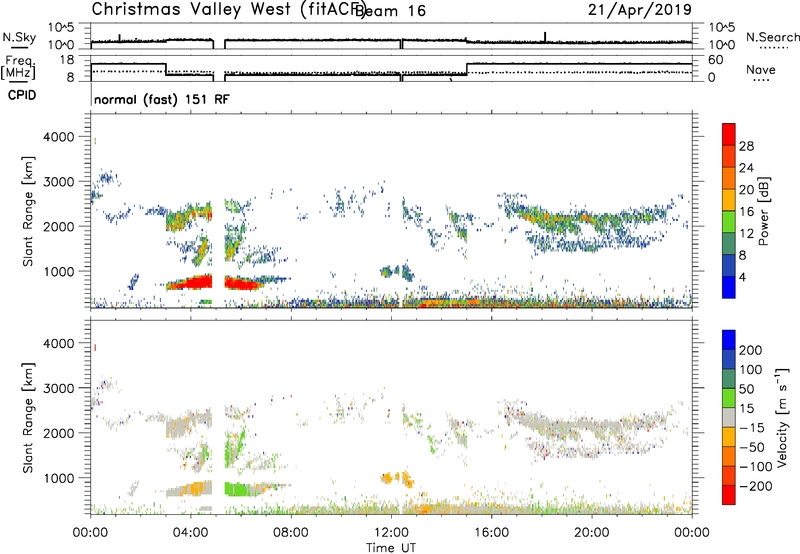Click the frequency step-up near 15:00
This screenshot has height=554, width=800.
pyautogui.click(x=467, y=69)
